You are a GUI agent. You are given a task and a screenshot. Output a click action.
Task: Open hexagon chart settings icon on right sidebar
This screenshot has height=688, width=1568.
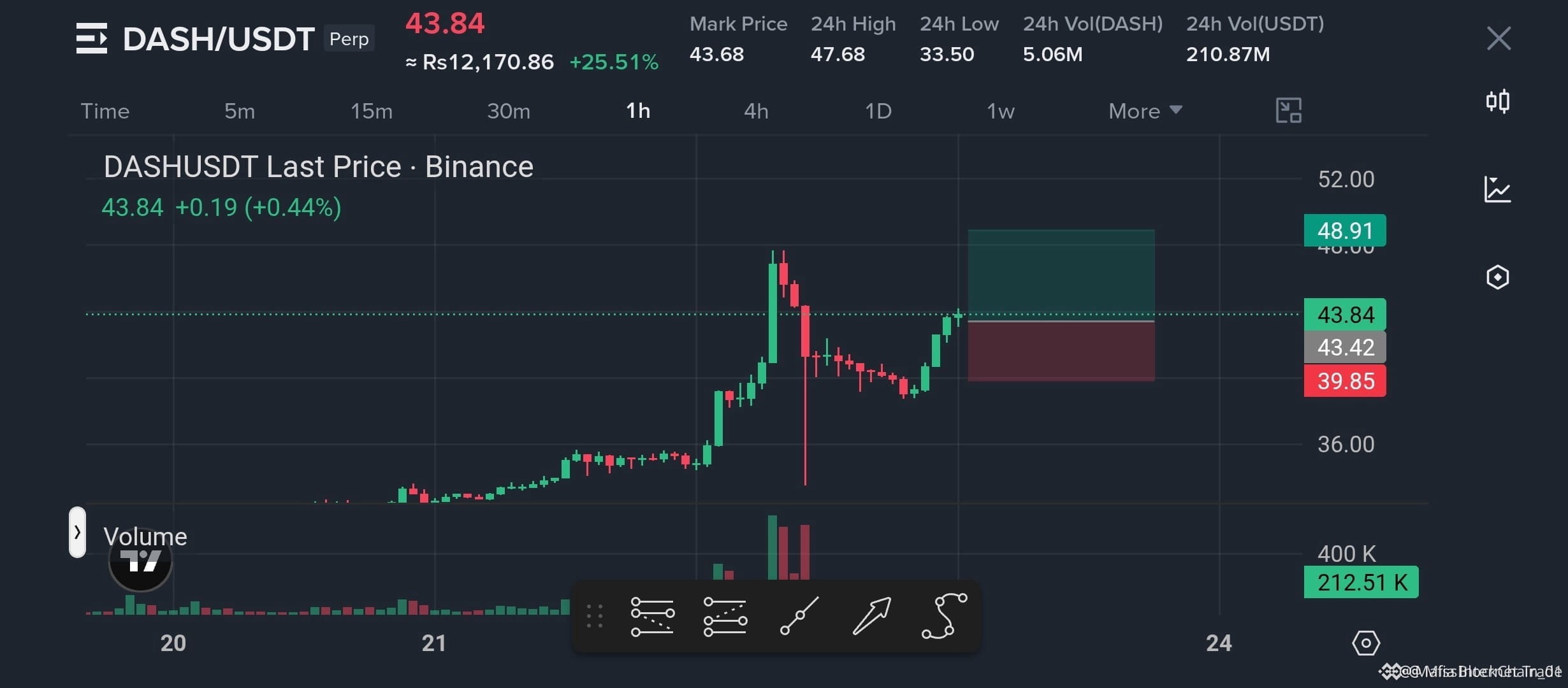[1497, 277]
